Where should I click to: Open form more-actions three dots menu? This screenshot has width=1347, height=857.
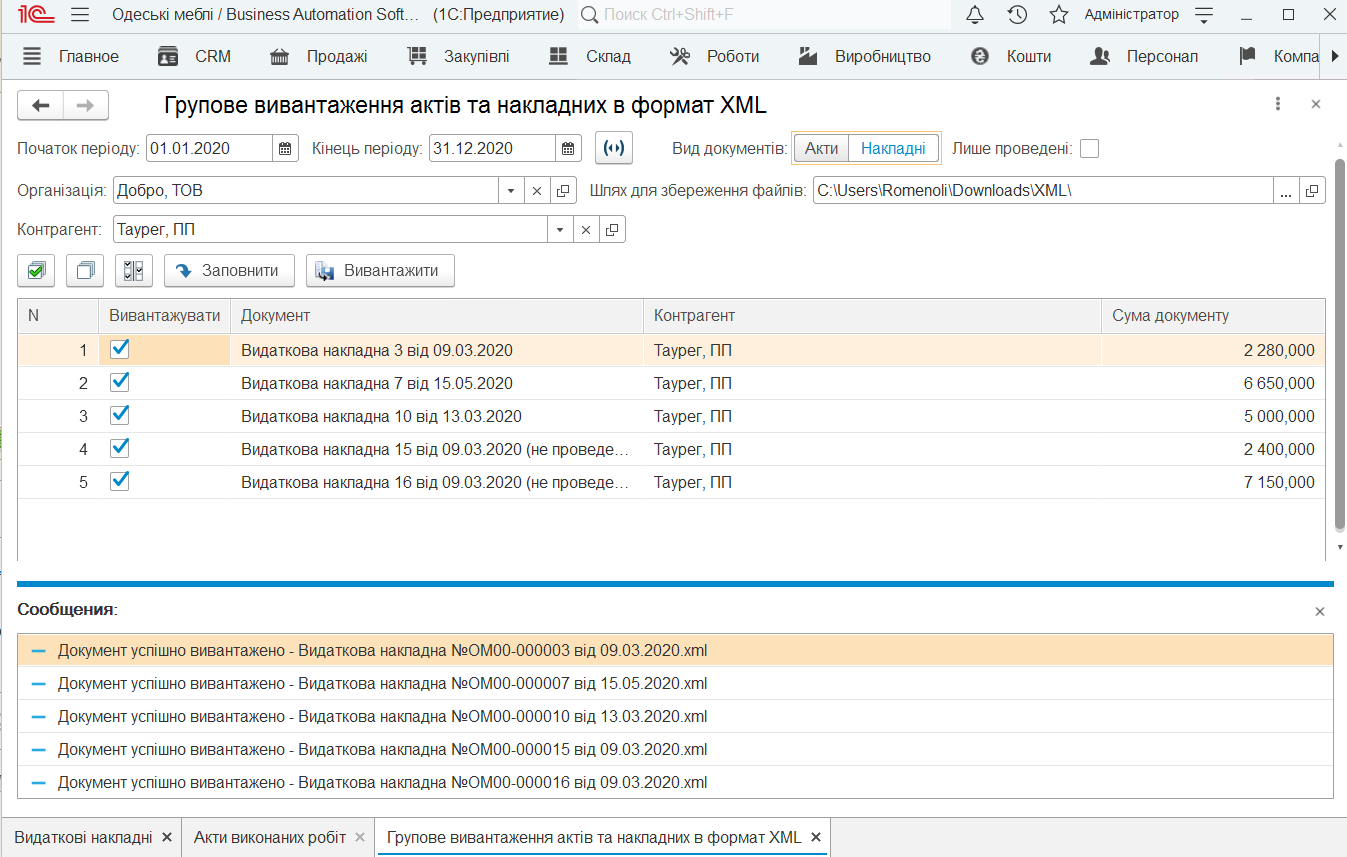coord(1278,104)
